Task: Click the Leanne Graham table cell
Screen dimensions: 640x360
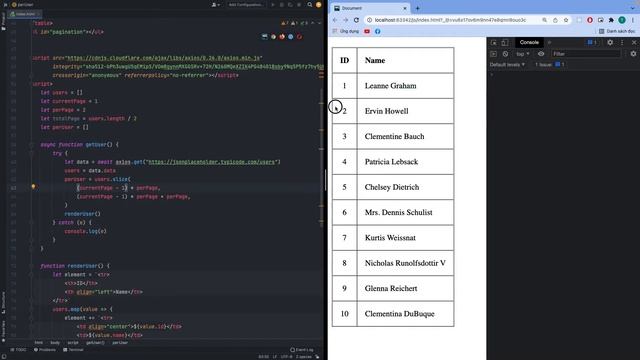Action: 405,86
